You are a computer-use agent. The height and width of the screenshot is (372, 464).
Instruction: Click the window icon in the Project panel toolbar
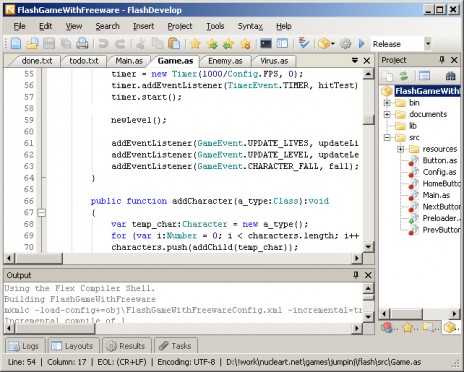pyautogui.click(x=424, y=76)
